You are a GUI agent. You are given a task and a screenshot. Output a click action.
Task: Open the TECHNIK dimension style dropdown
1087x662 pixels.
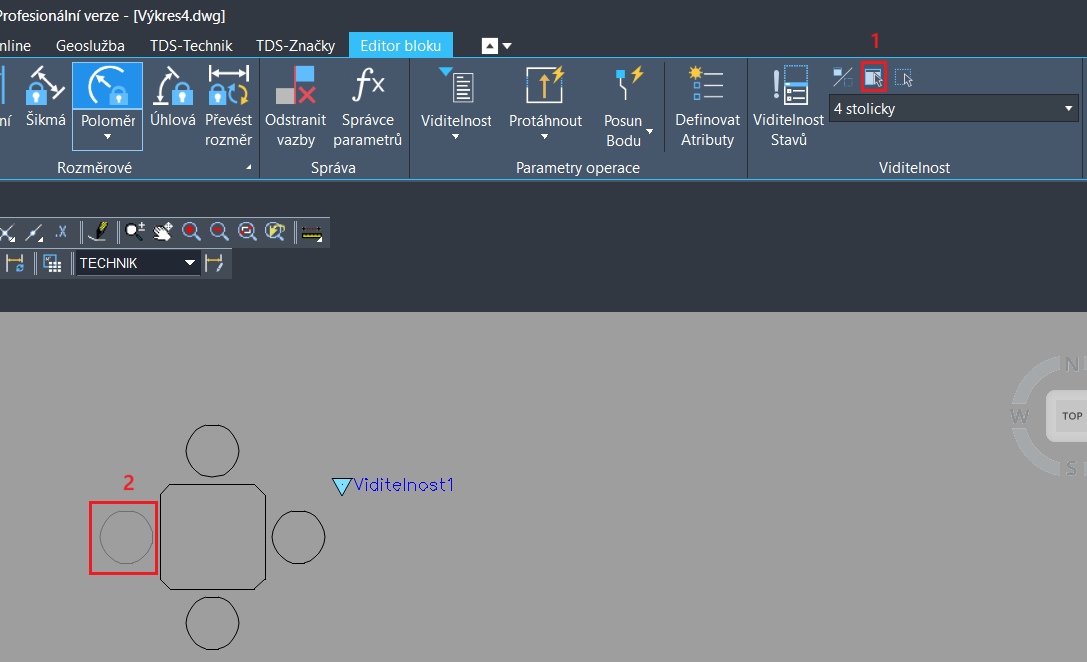pos(190,263)
